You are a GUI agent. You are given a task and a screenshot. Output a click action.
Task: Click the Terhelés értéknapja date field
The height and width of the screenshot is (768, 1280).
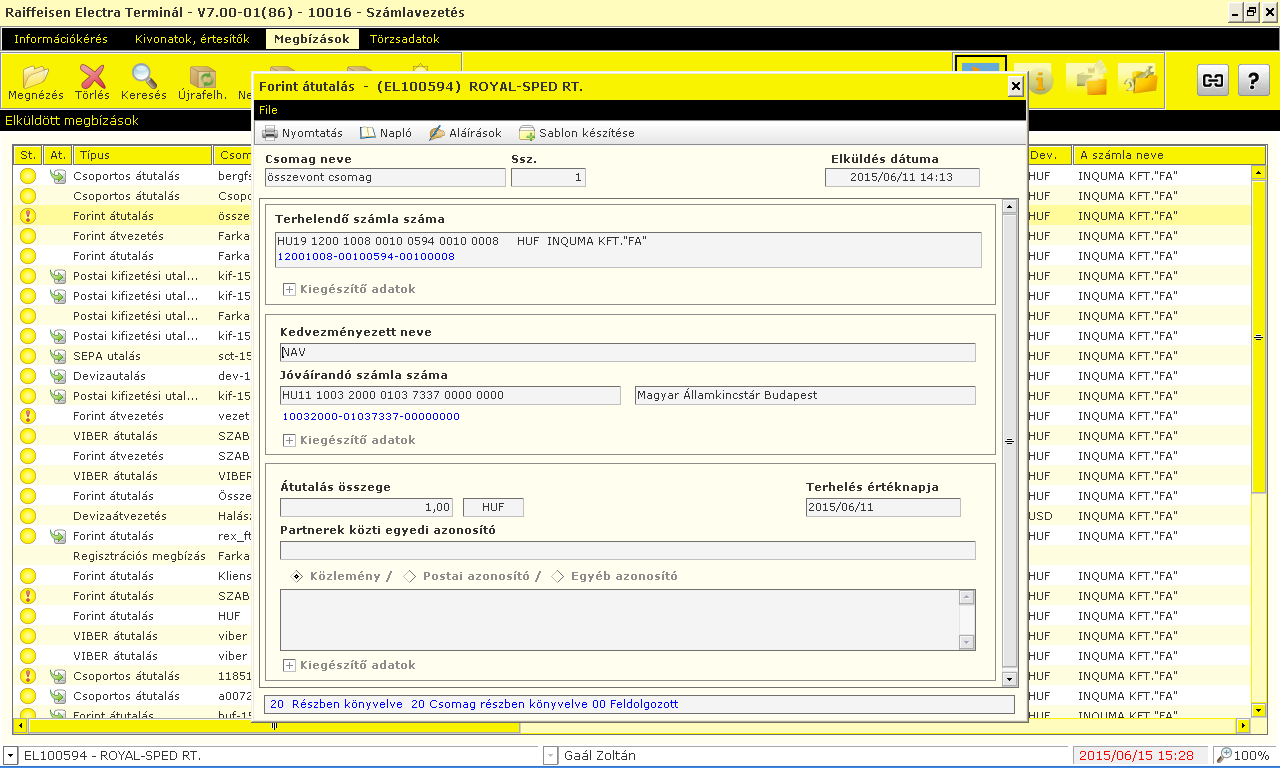[x=883, y=507]
